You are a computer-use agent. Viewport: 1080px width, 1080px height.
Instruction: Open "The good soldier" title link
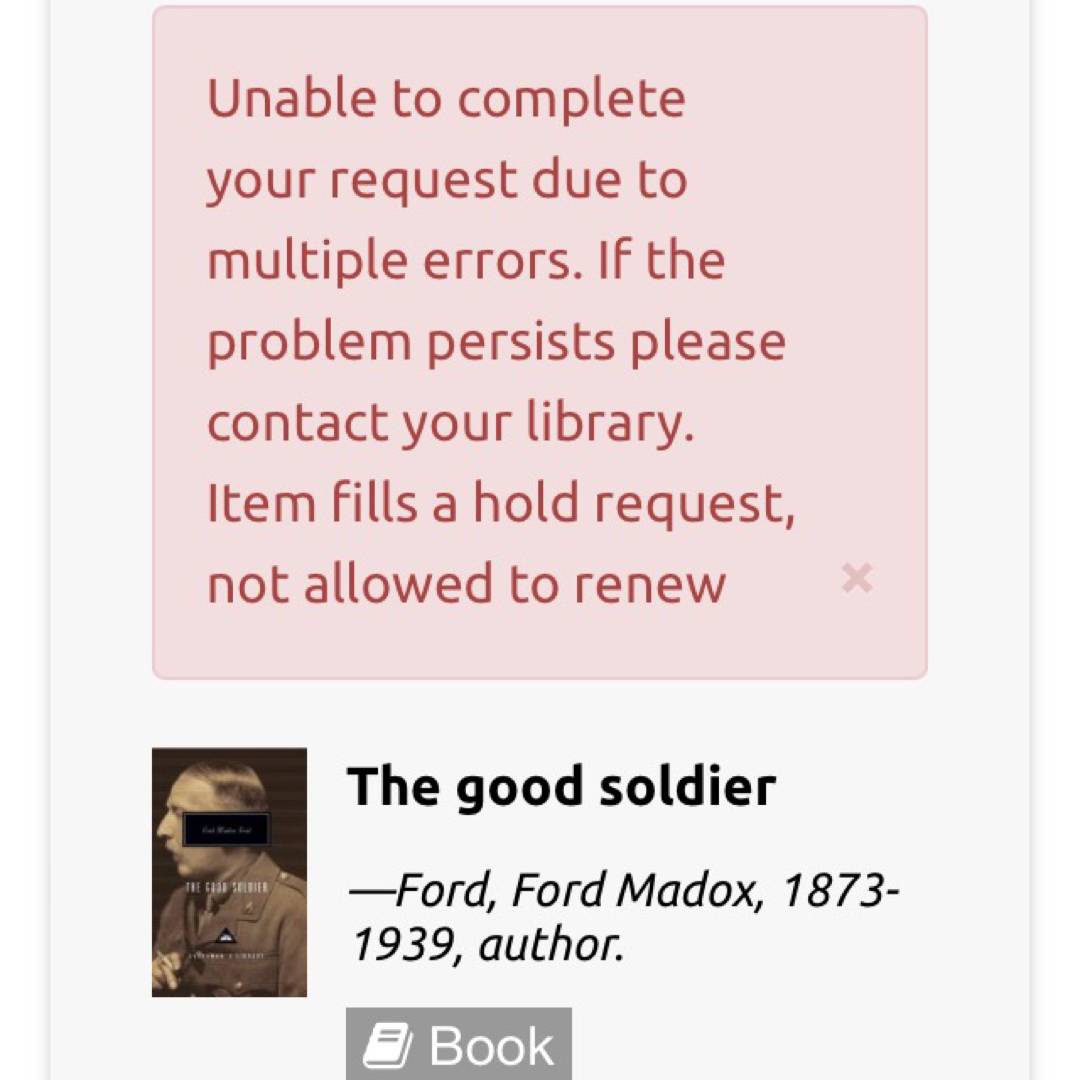pos(561,786)
